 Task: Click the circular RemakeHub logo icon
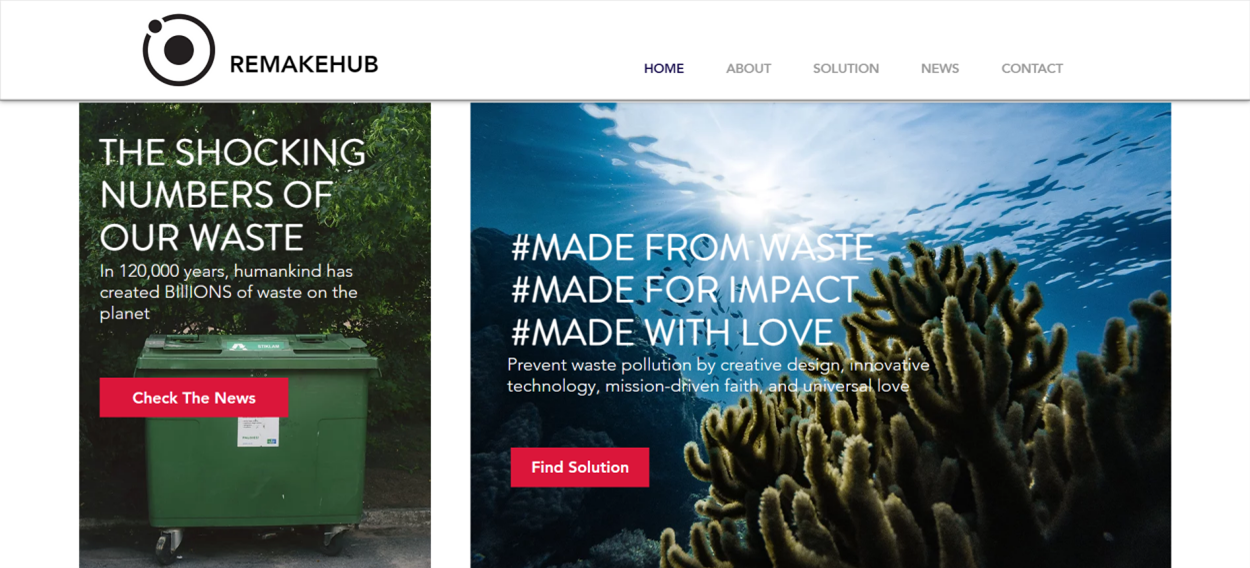click(178, 49)
